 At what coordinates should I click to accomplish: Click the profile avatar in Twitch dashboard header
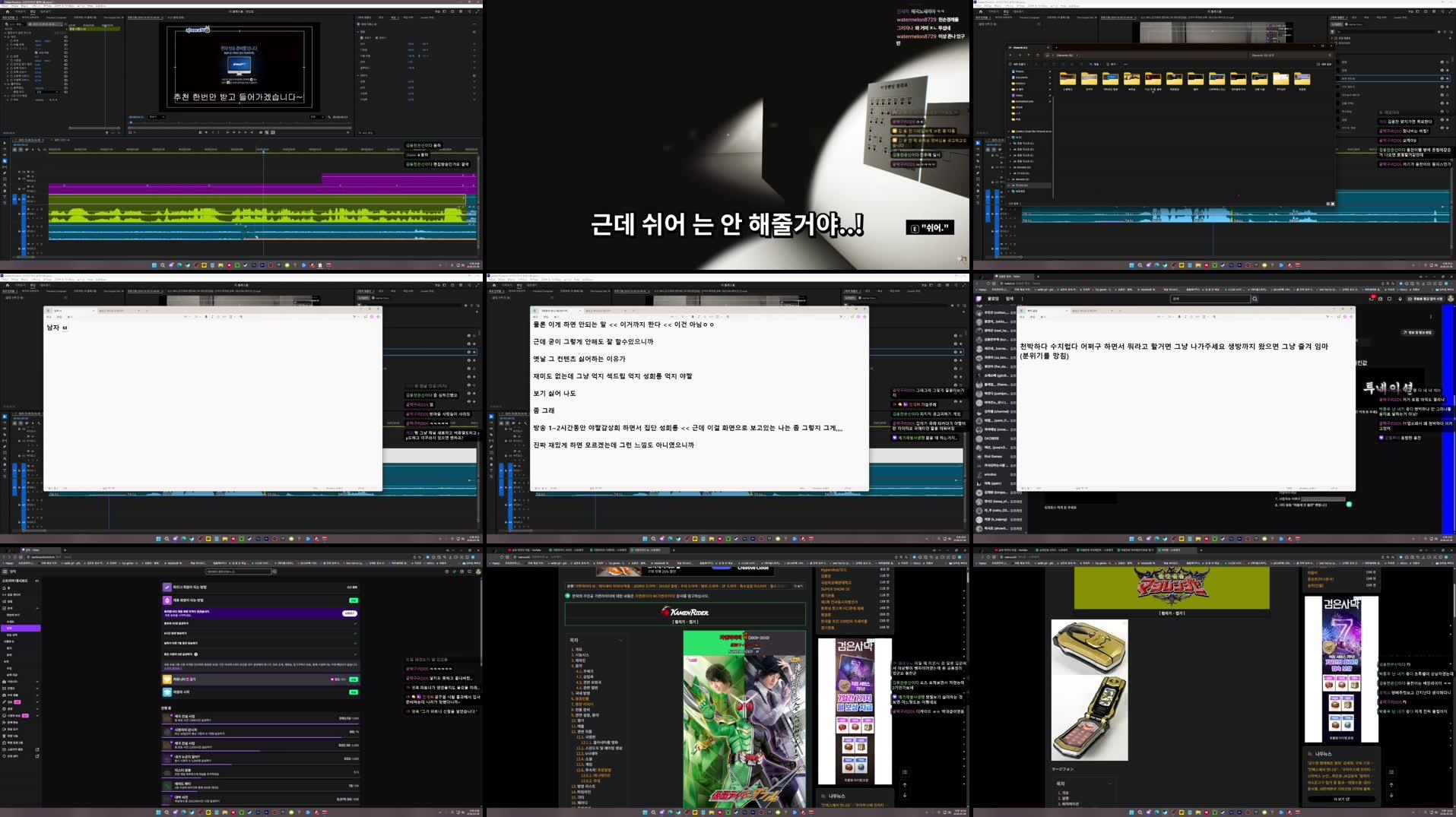pos(478,572)
